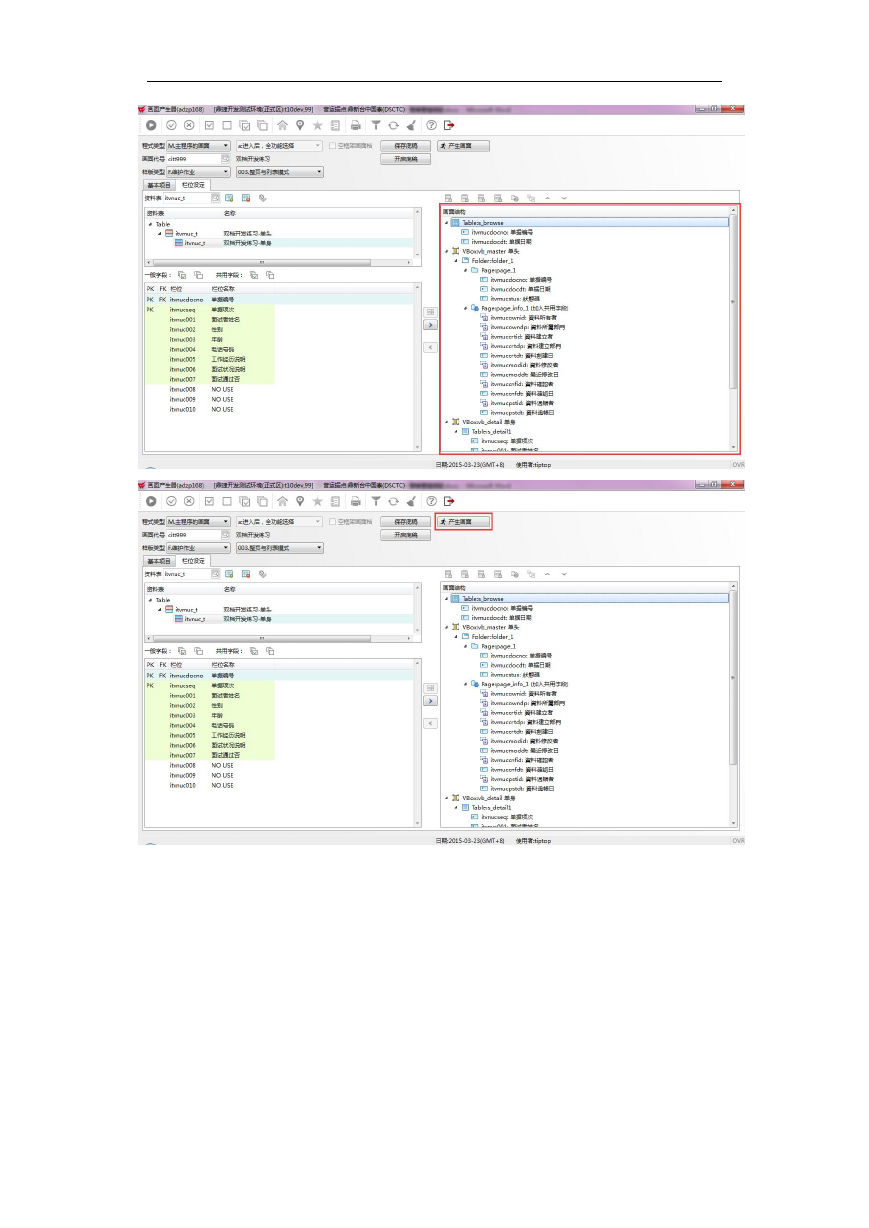869x1228 pixels.
Task: Click the 产生画面 button in lower screenshot
Action: pyautogui.click(x=463, y=522)
